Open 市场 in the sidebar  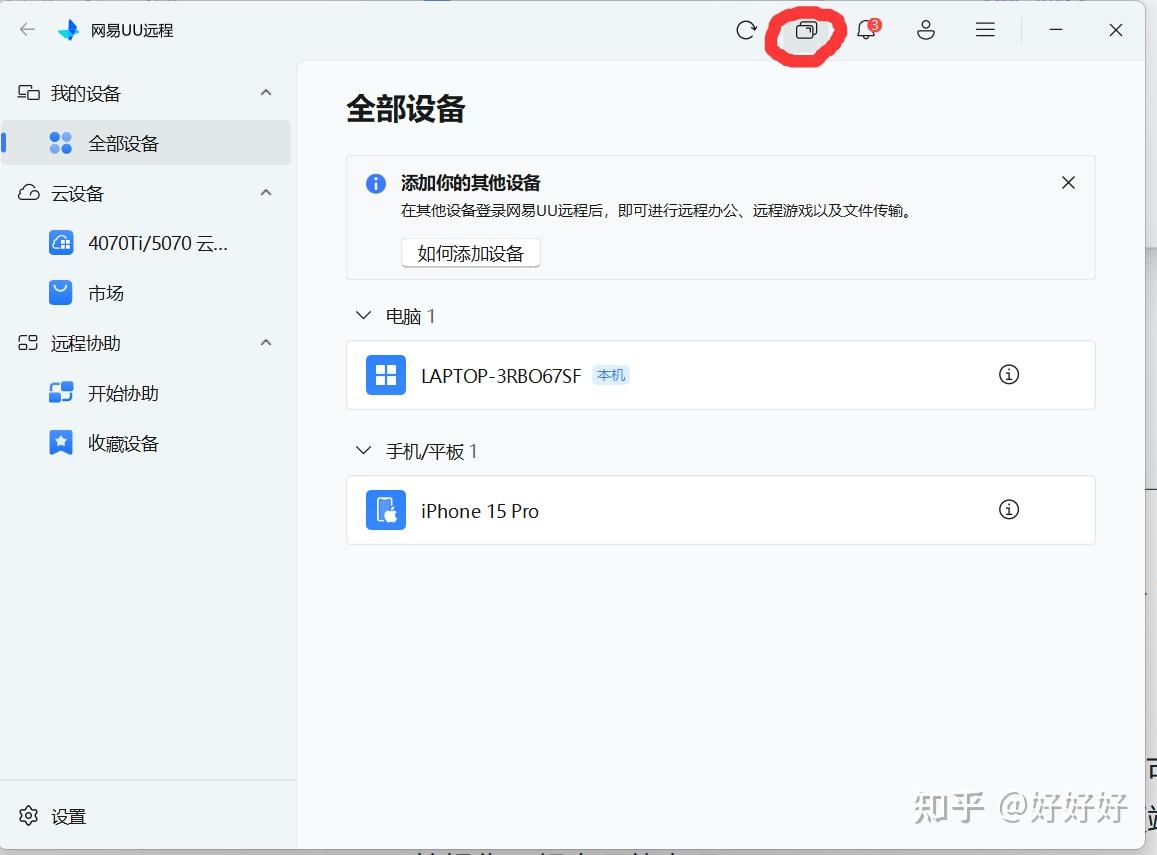pyautogui.click(x=146, y=293)
